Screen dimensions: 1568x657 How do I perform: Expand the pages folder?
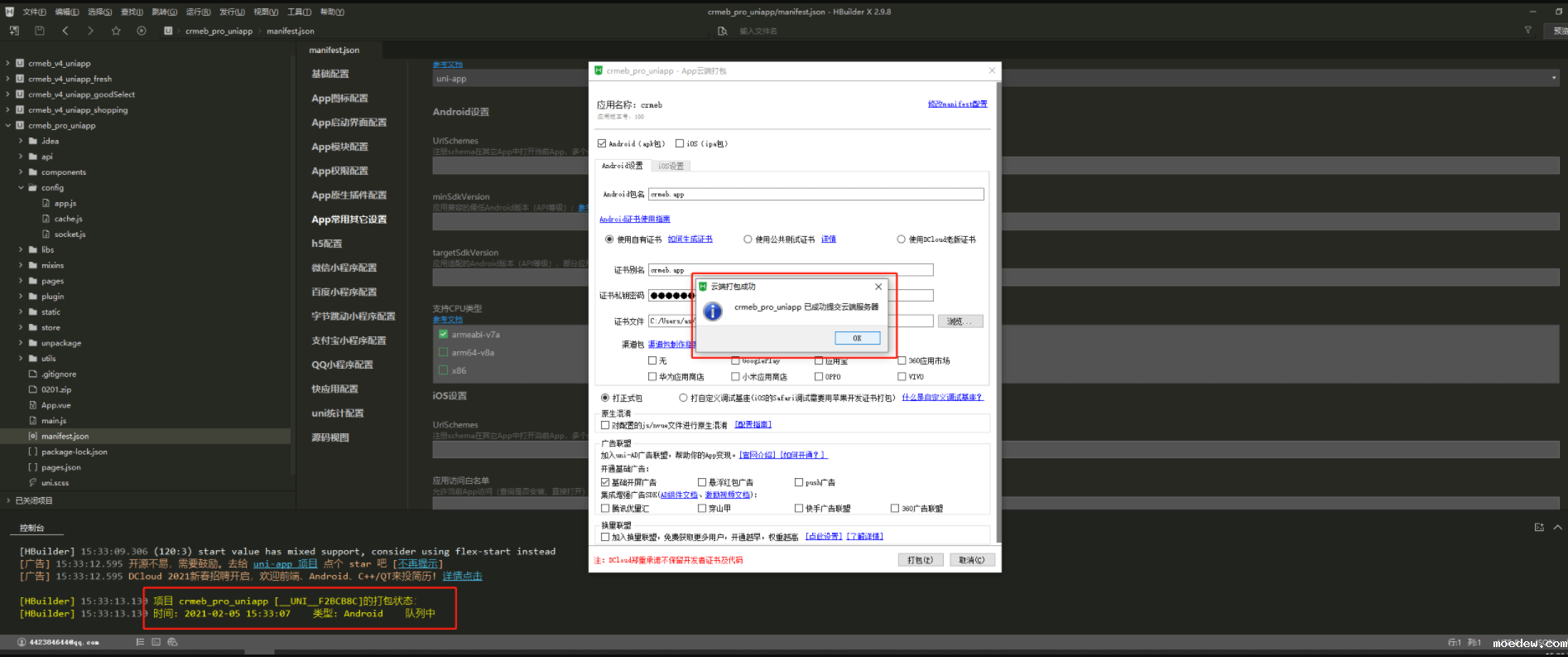[21, 281]
